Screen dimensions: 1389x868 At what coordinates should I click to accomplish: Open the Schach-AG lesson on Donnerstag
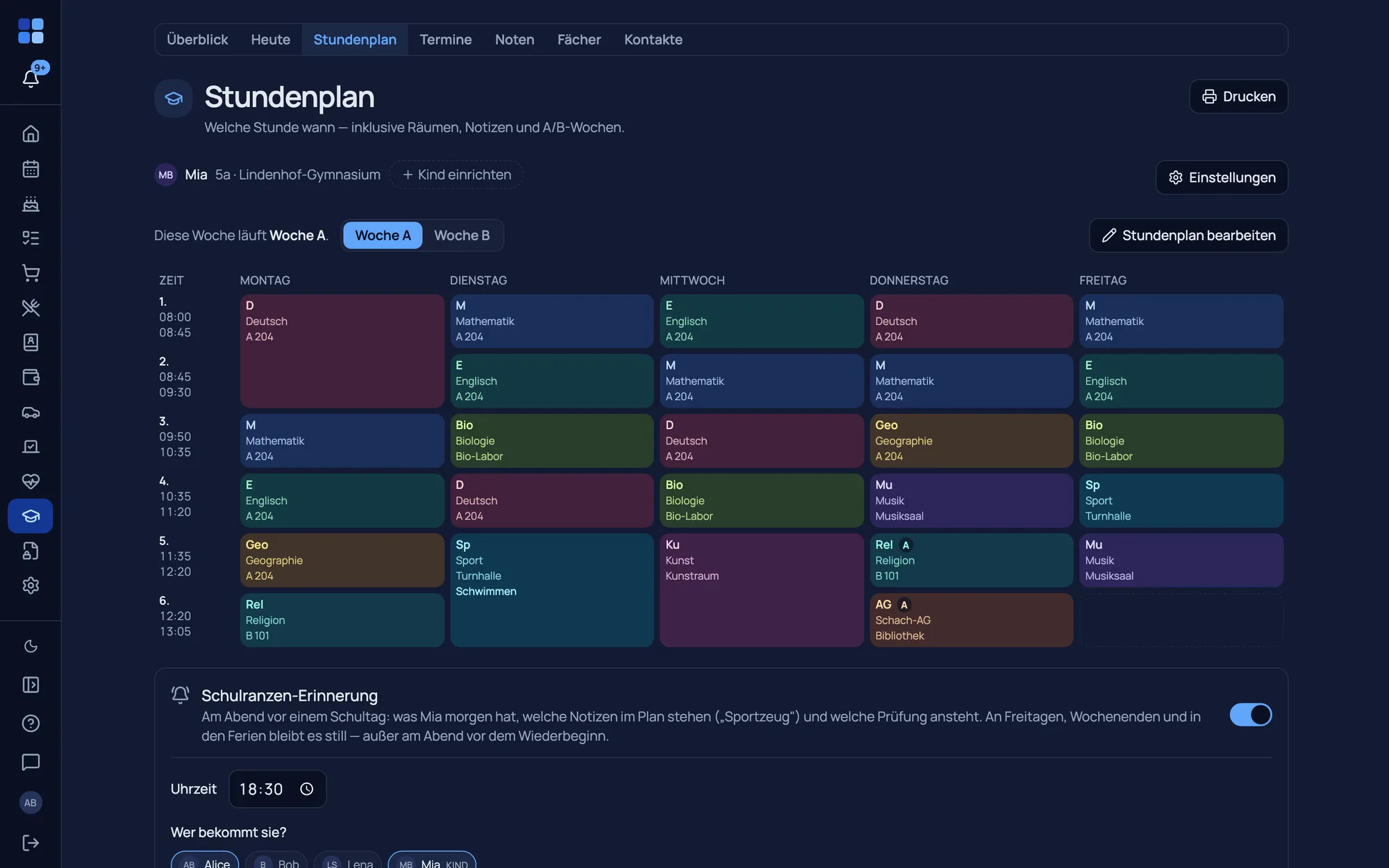click(971, 620)
